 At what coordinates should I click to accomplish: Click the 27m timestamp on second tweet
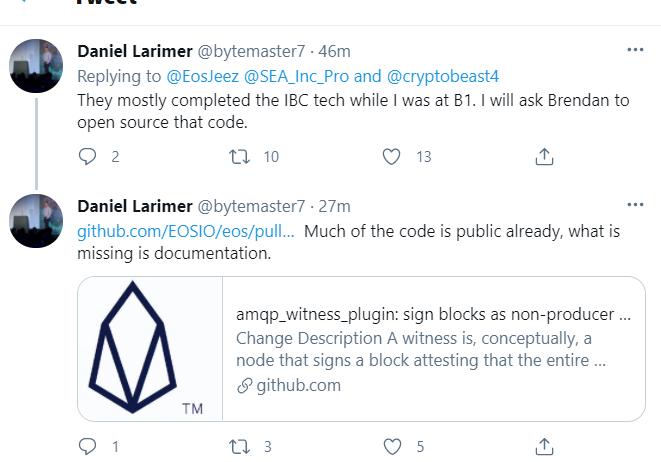point(334,206)
